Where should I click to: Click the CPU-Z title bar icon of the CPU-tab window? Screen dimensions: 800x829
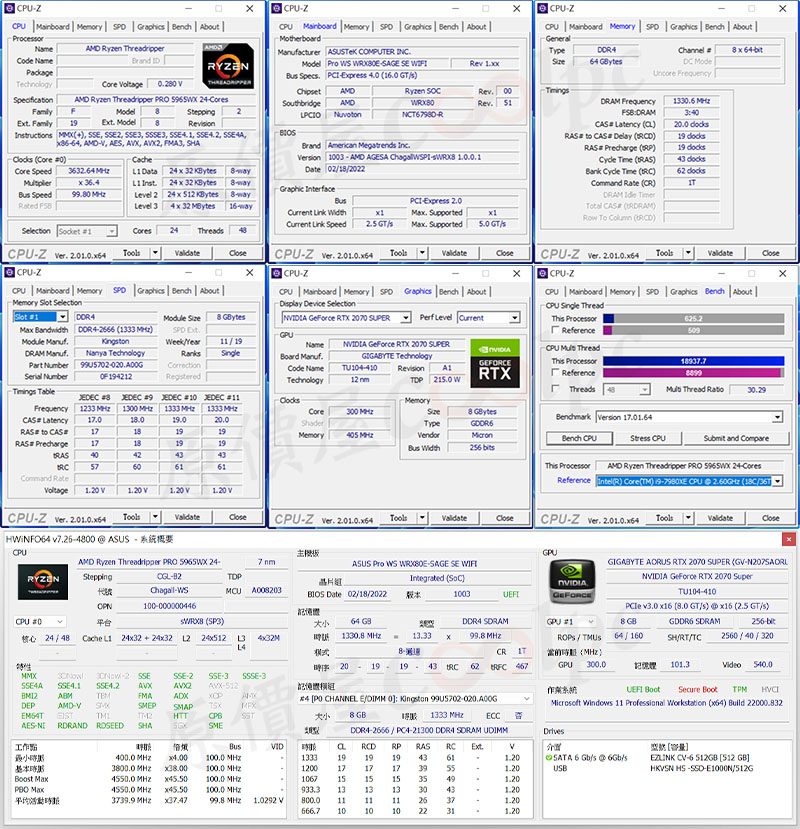[x=10, y=8]
